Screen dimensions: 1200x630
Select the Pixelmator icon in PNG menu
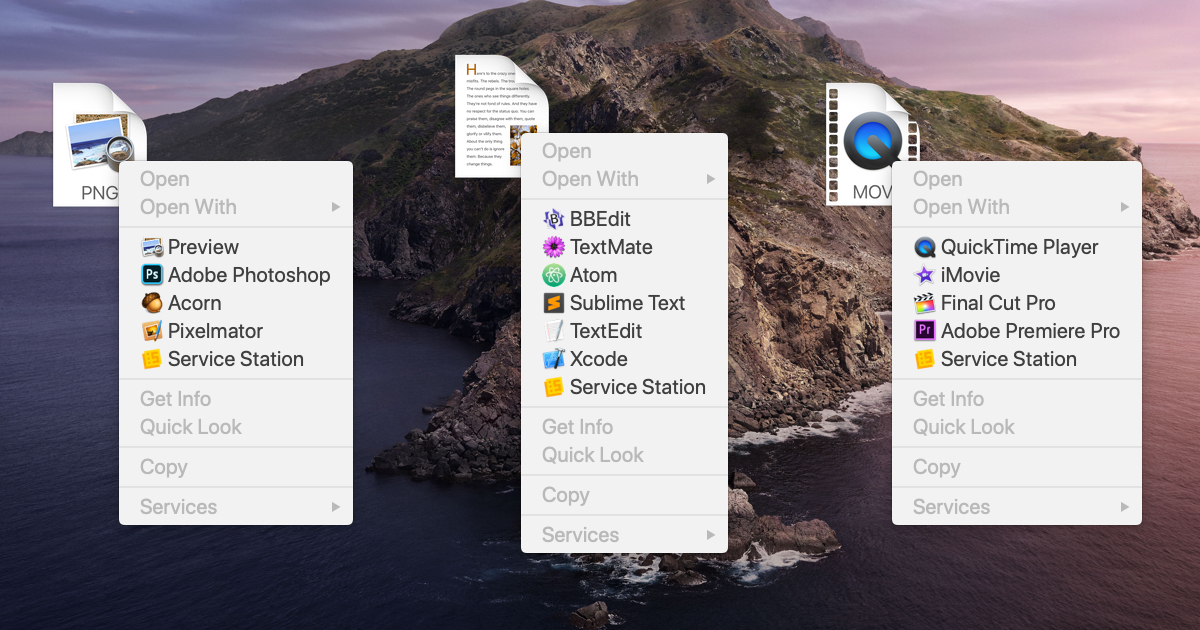(152, 331)
